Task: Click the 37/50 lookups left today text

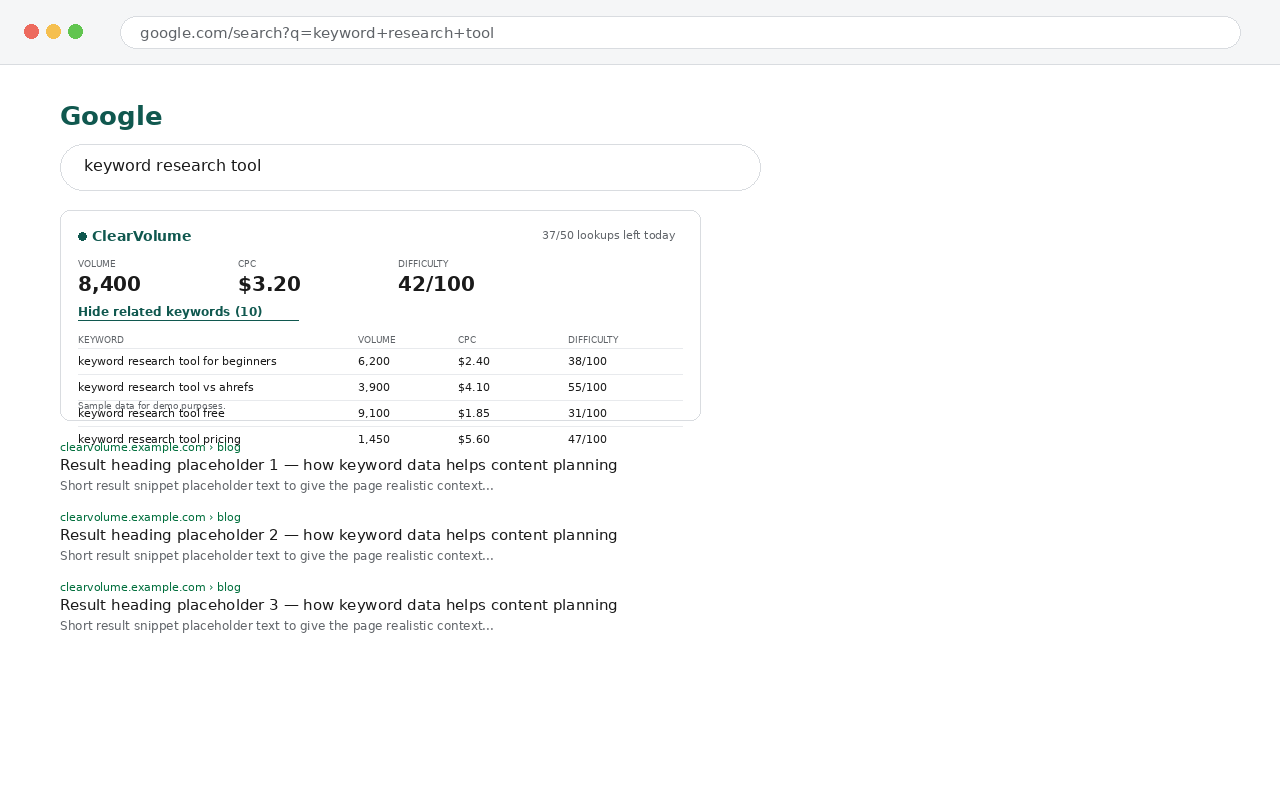Action: click(608, 236)
